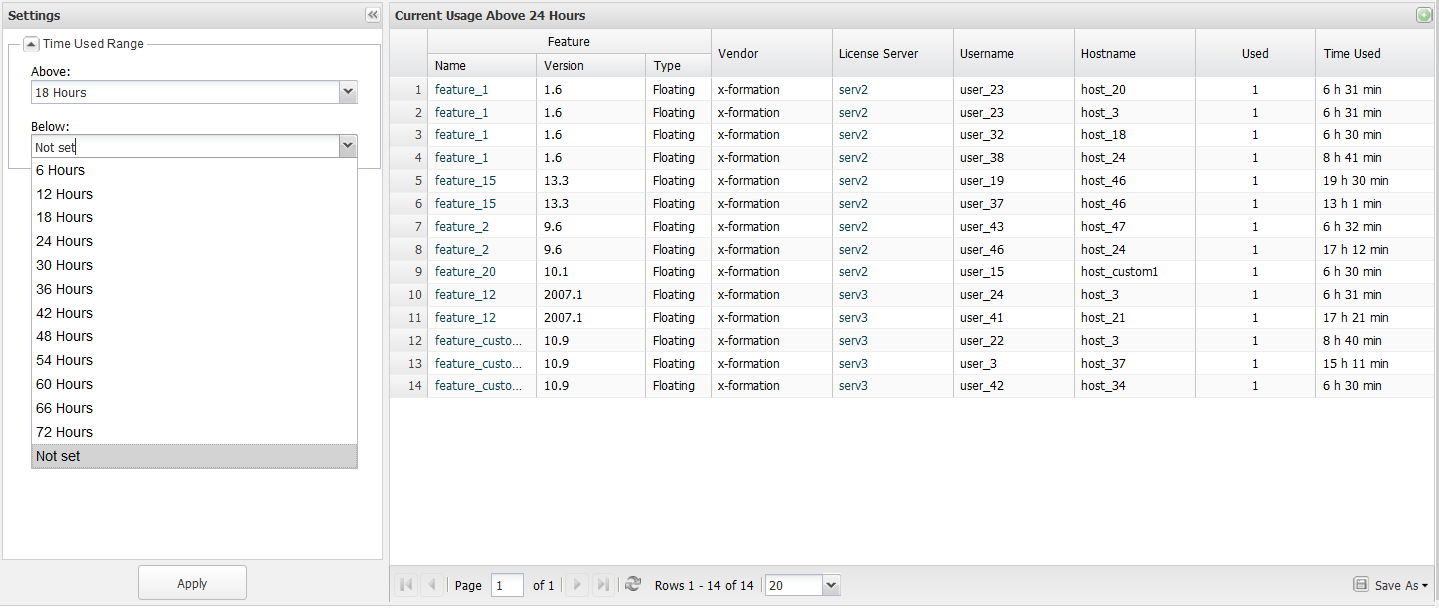Click the Apply button
The image size is (1439, 608).
click(x=192, y=583)
